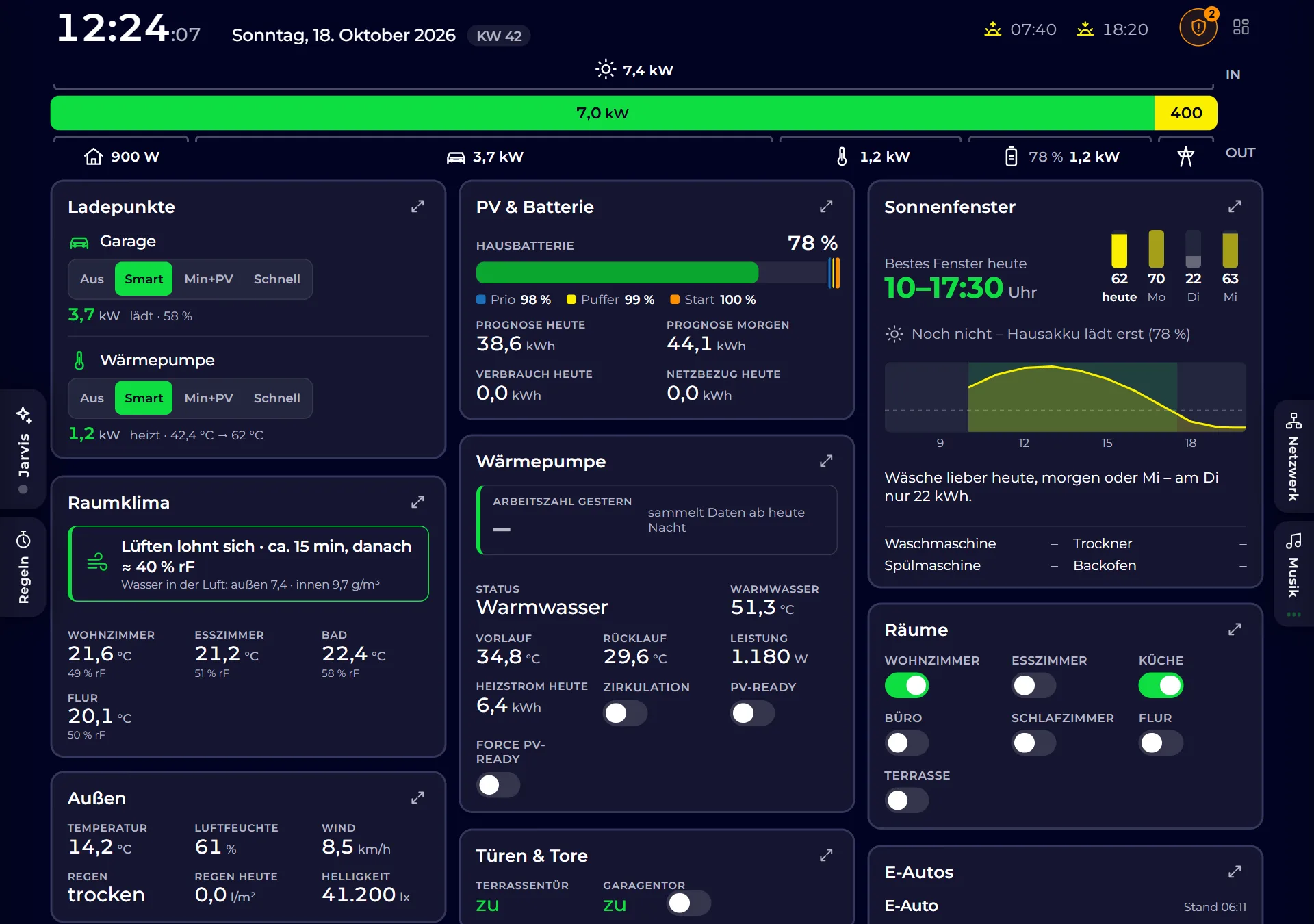Click the power pylon grid icon

pos(1185,156)
